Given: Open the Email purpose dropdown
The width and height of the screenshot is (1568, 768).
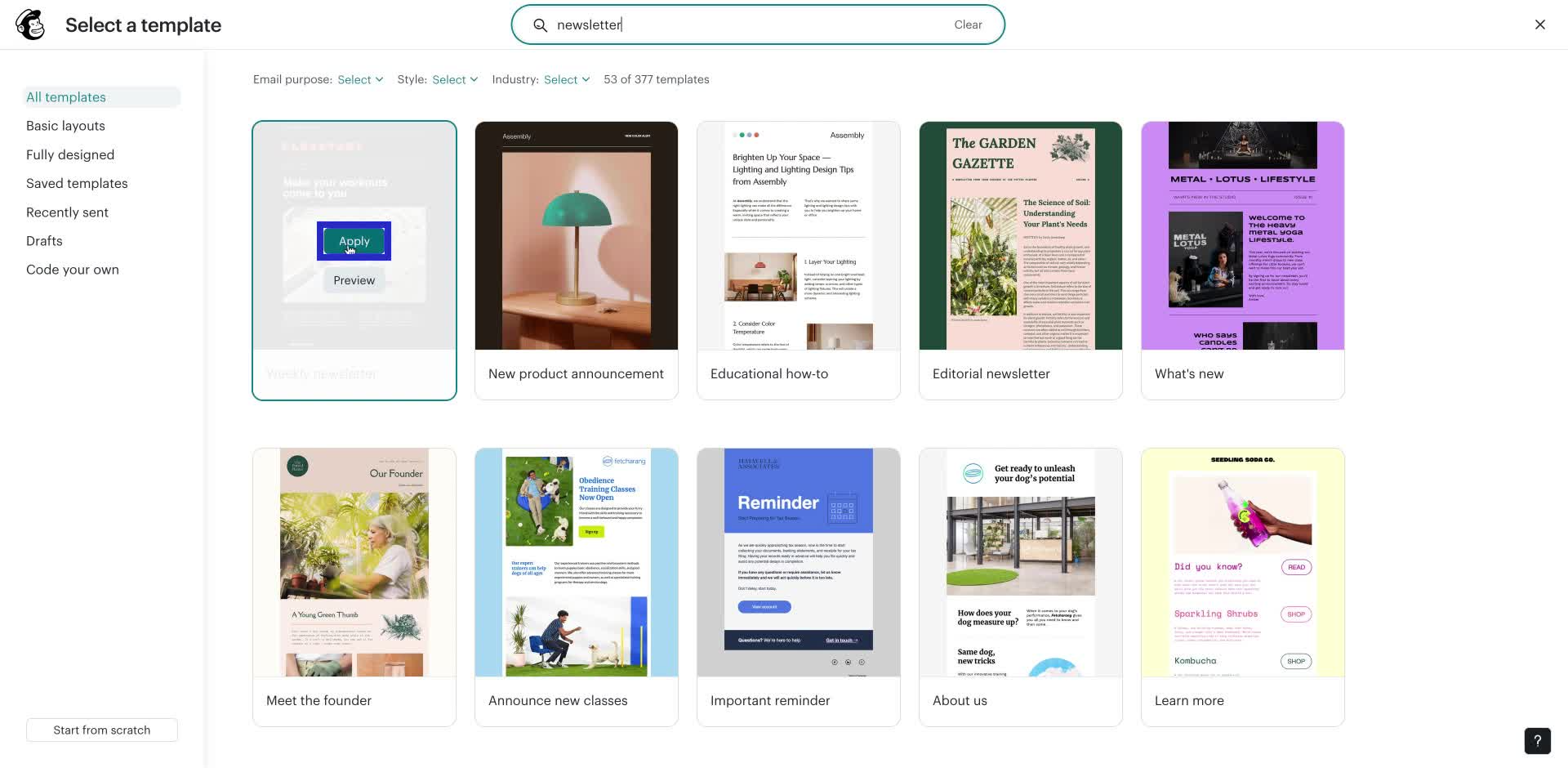Looking at the screenshot, I should click(x=359, y=79).
